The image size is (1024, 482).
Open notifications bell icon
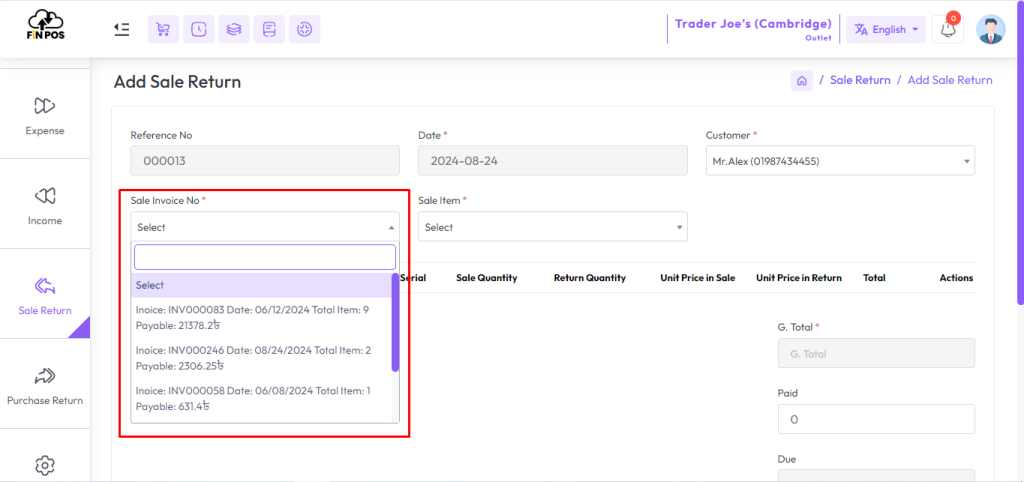click(x=948, y=29)
